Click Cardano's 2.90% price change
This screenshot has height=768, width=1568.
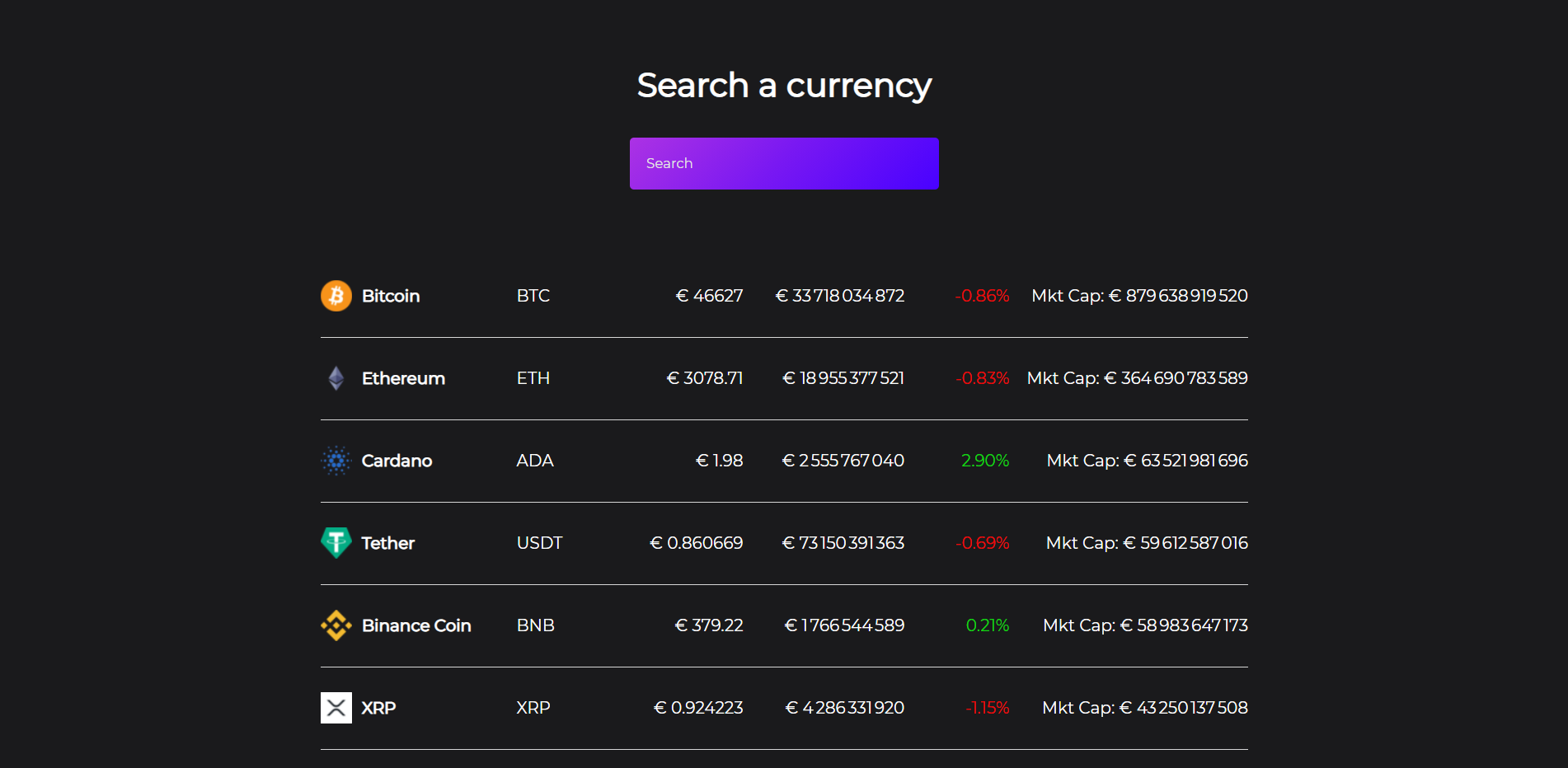point(985,461)
